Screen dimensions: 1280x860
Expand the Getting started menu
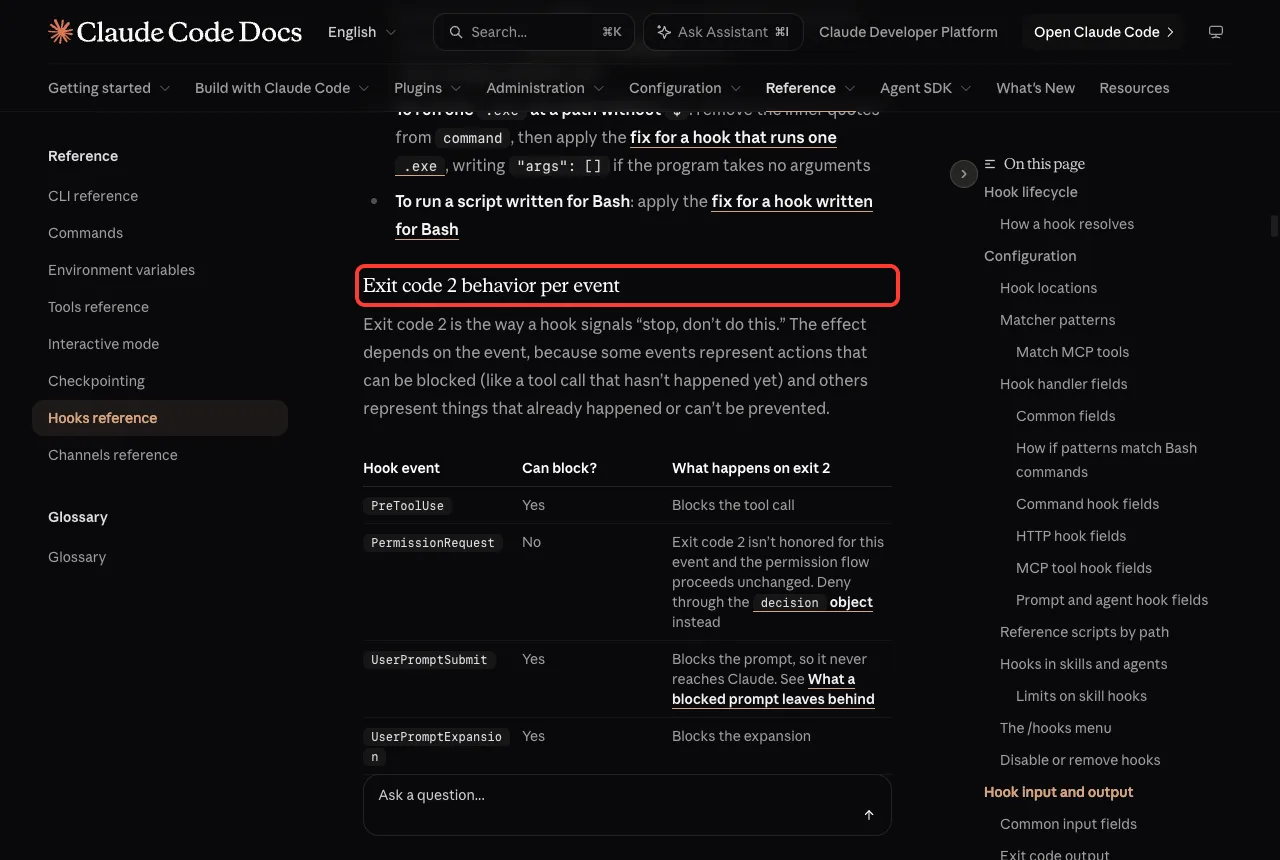click(109, 88)
